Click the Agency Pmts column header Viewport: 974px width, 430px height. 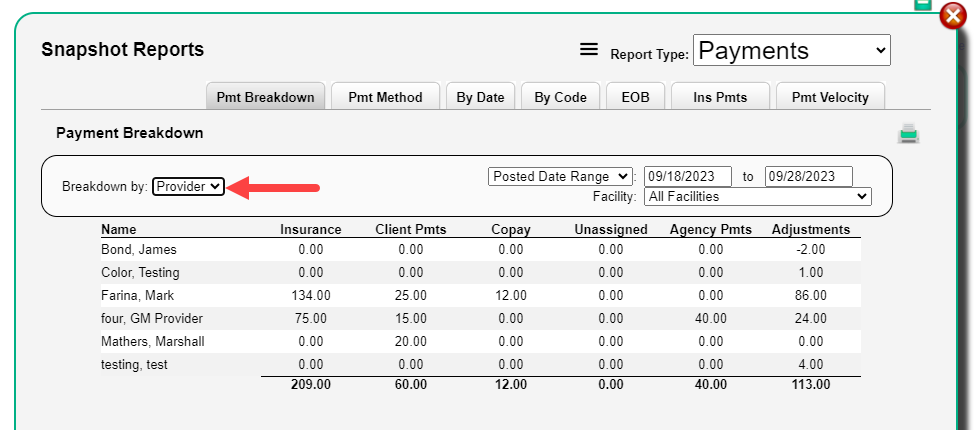click(711, 229)
